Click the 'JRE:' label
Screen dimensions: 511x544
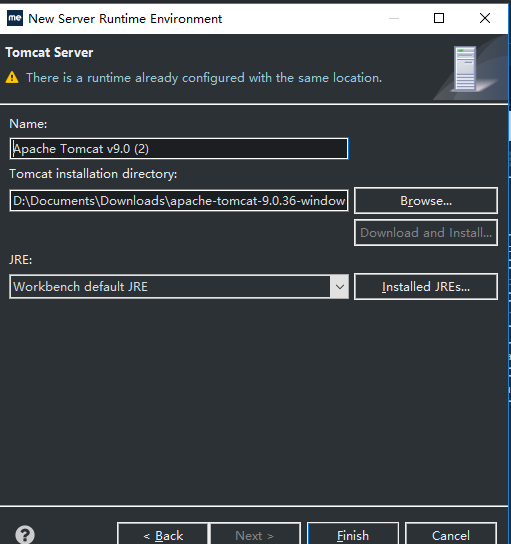point(20,260)
